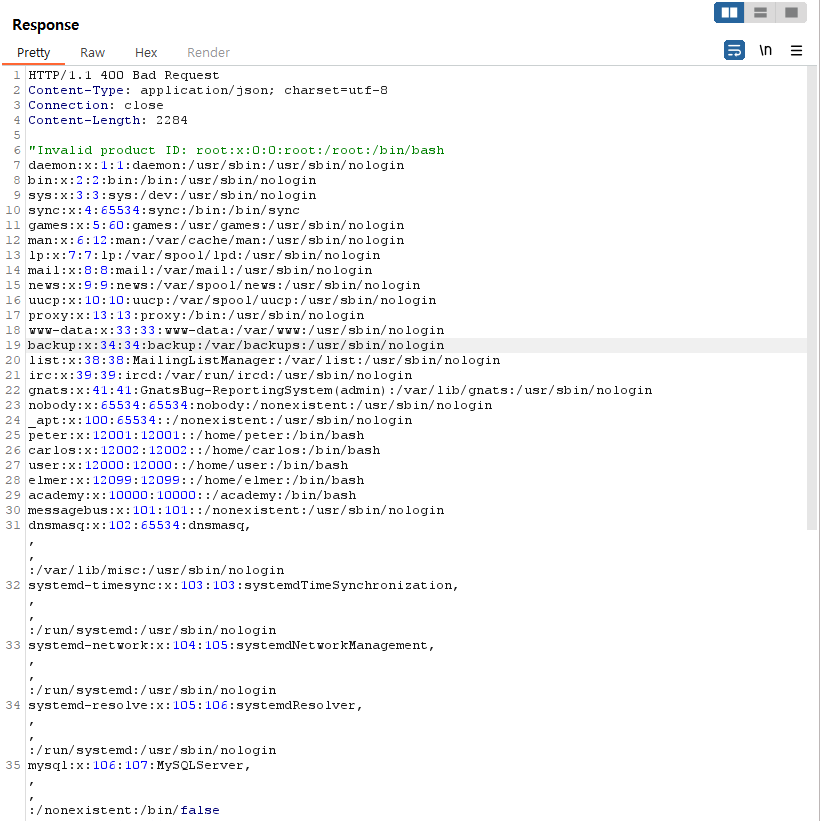822x821 pixels.
Task: Click the peter:x:12001 entry line
Action: pyautogui.click(x=196, y=436)
